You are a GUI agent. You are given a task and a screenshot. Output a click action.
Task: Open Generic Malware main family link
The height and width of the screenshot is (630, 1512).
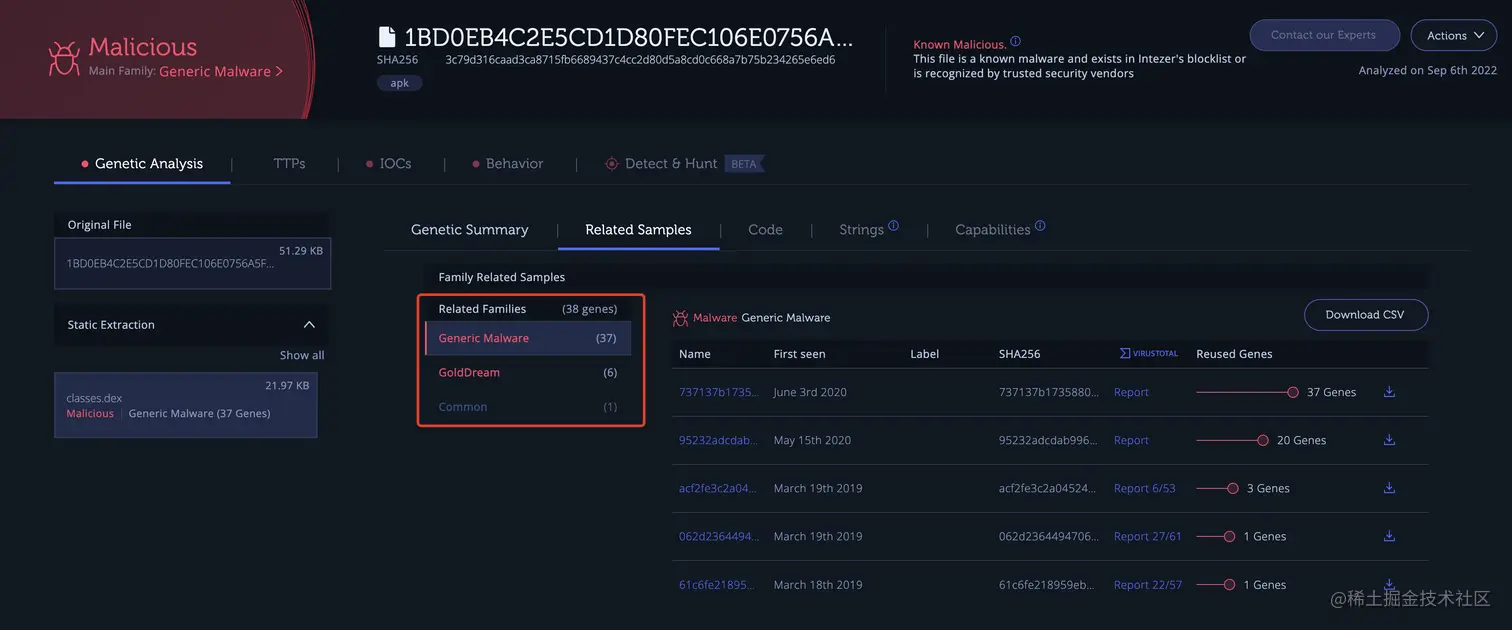point(221,72)
